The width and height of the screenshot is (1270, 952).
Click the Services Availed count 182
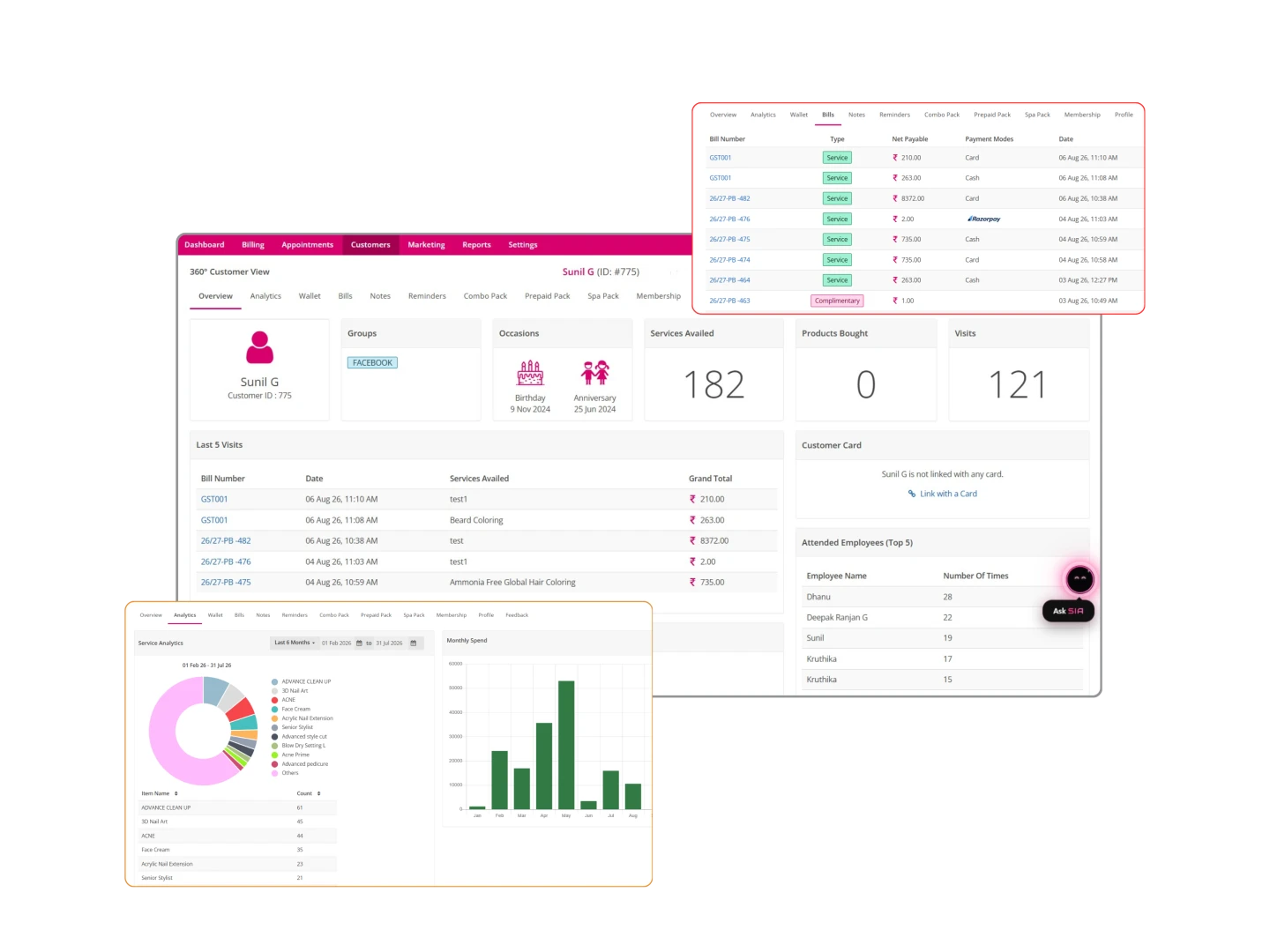[x=714, y=385]
